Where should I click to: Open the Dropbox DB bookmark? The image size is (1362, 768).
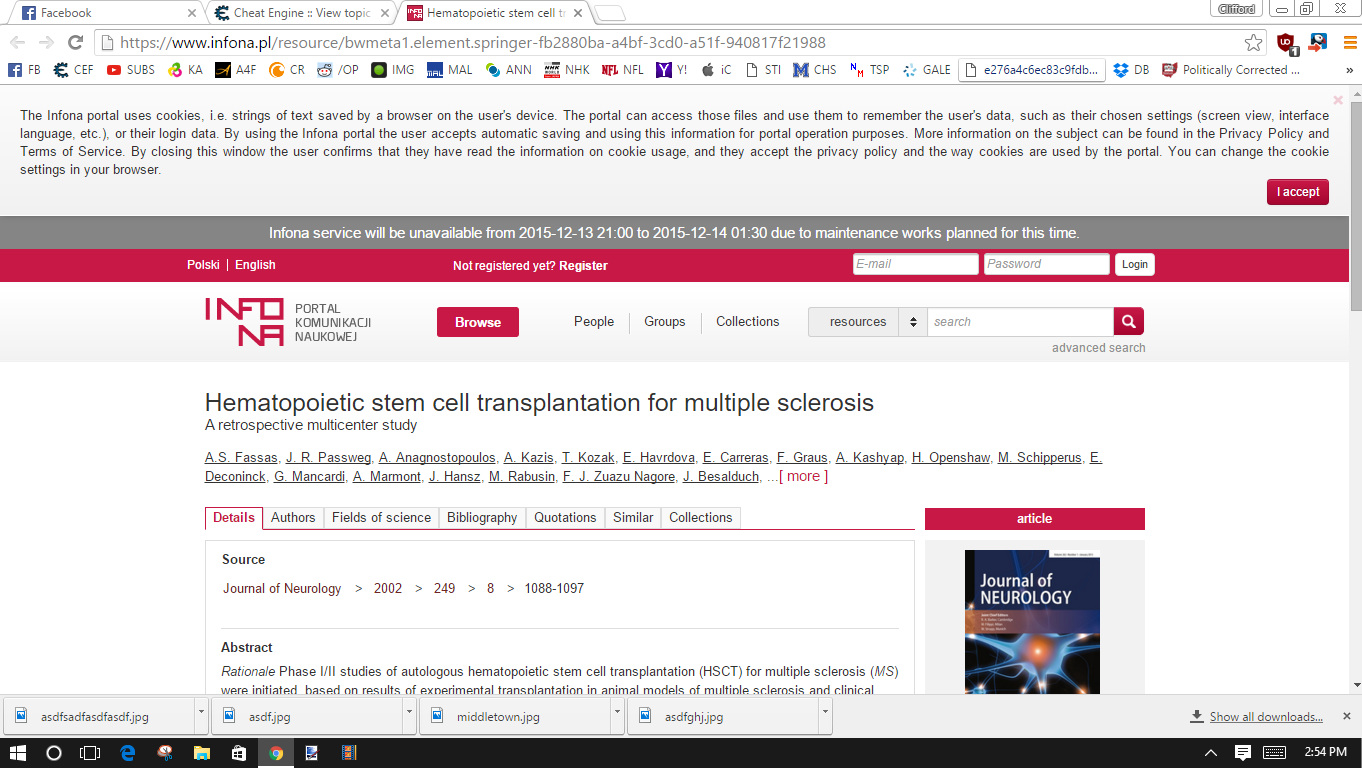click(x=1131, y=70)
